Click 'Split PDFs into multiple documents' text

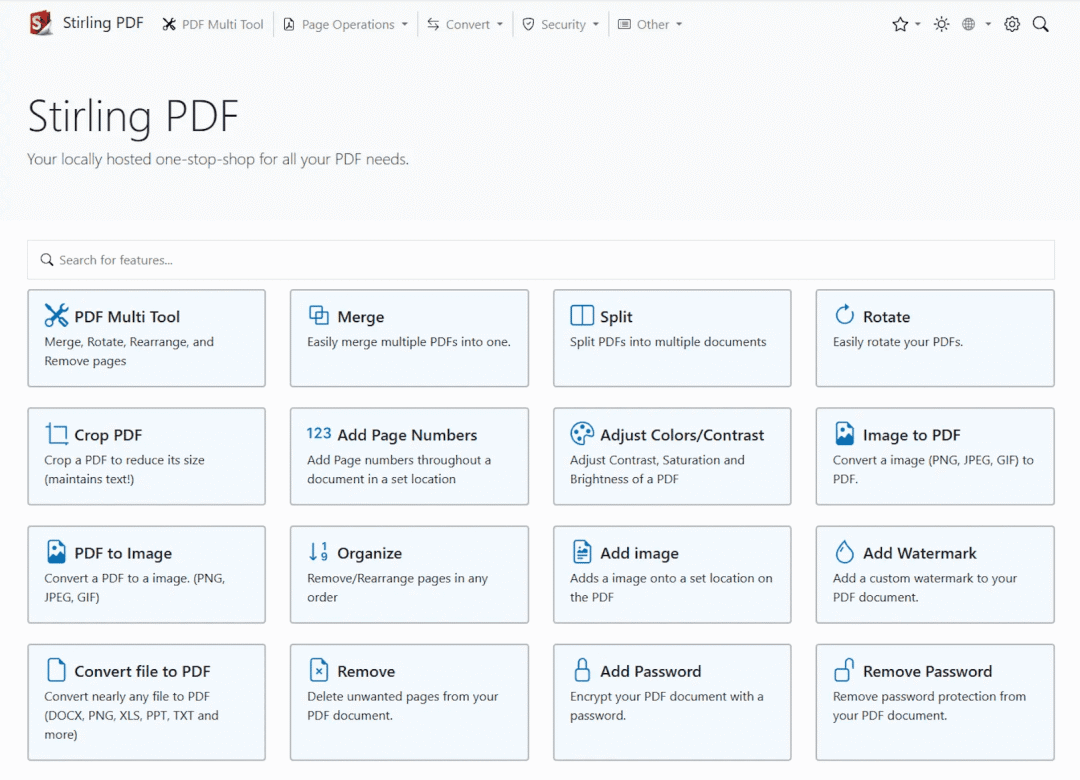668,342
